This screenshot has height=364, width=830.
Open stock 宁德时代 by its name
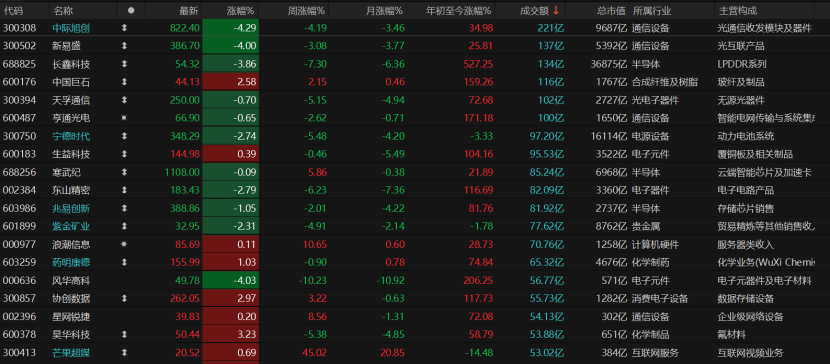(x=71, y=136)
